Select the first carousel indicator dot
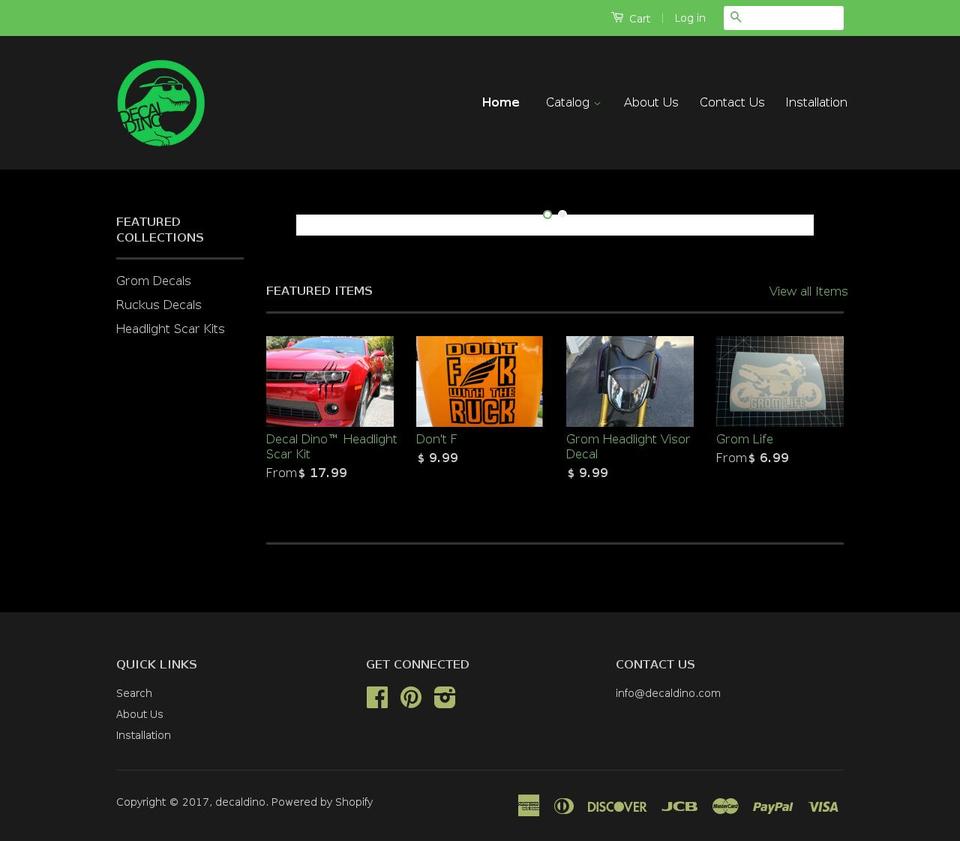Viewport: 960px width, 841px height. click(x=547, y=214)
